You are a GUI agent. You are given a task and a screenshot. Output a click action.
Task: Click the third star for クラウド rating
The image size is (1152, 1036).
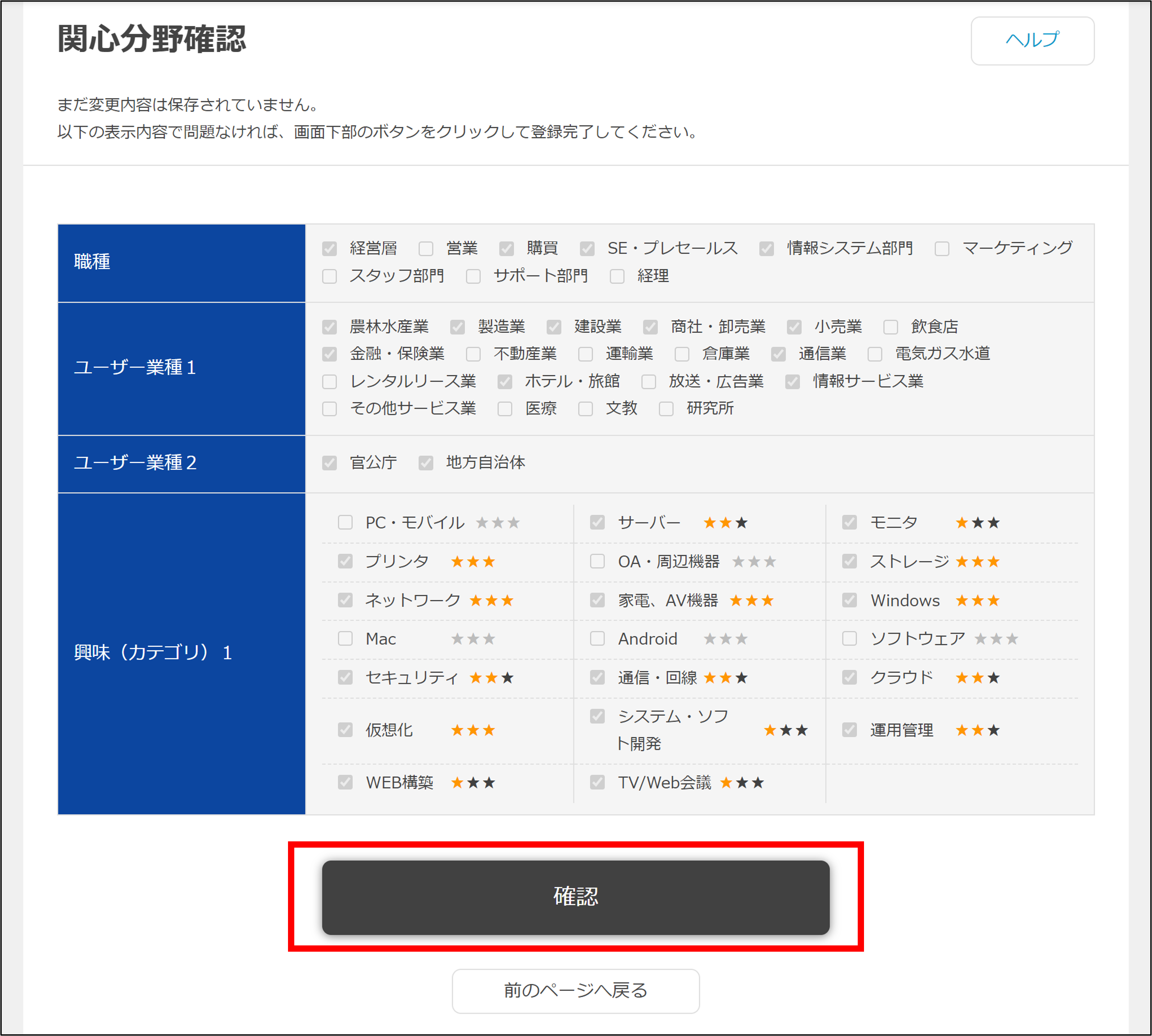tap(993, 677)
